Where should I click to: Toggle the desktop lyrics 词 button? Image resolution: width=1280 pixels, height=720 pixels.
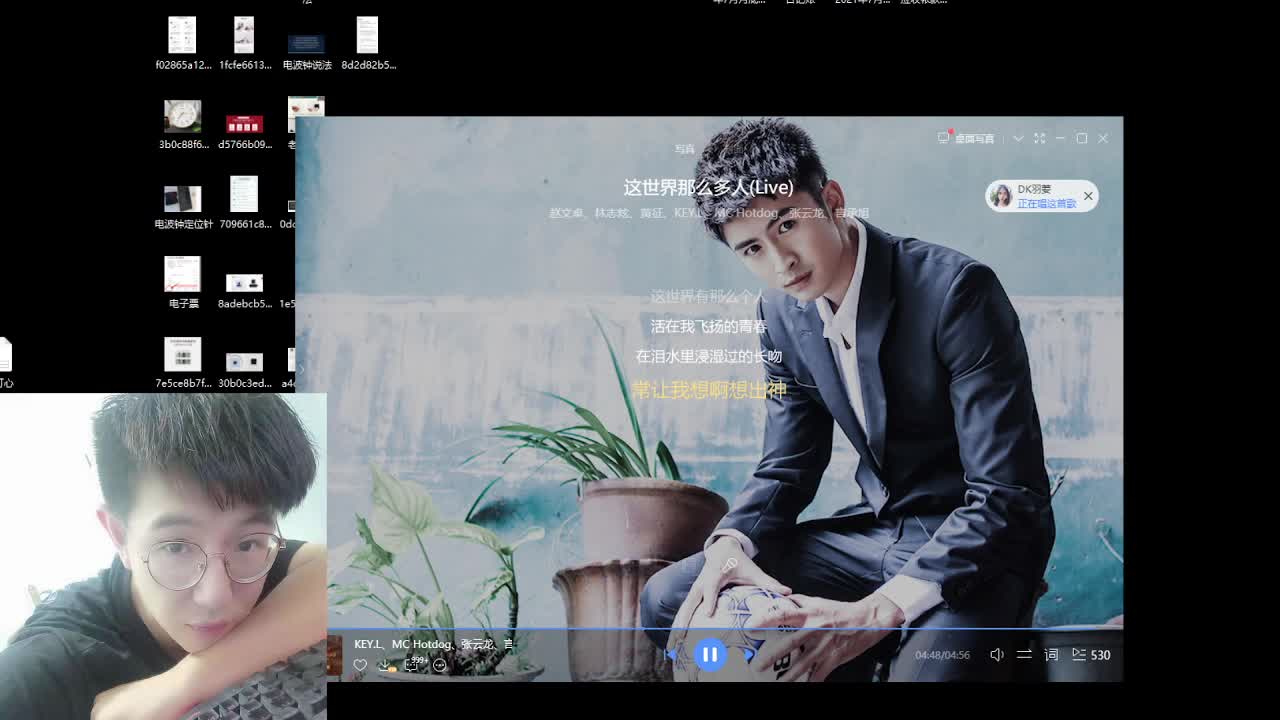(1051, 655)
